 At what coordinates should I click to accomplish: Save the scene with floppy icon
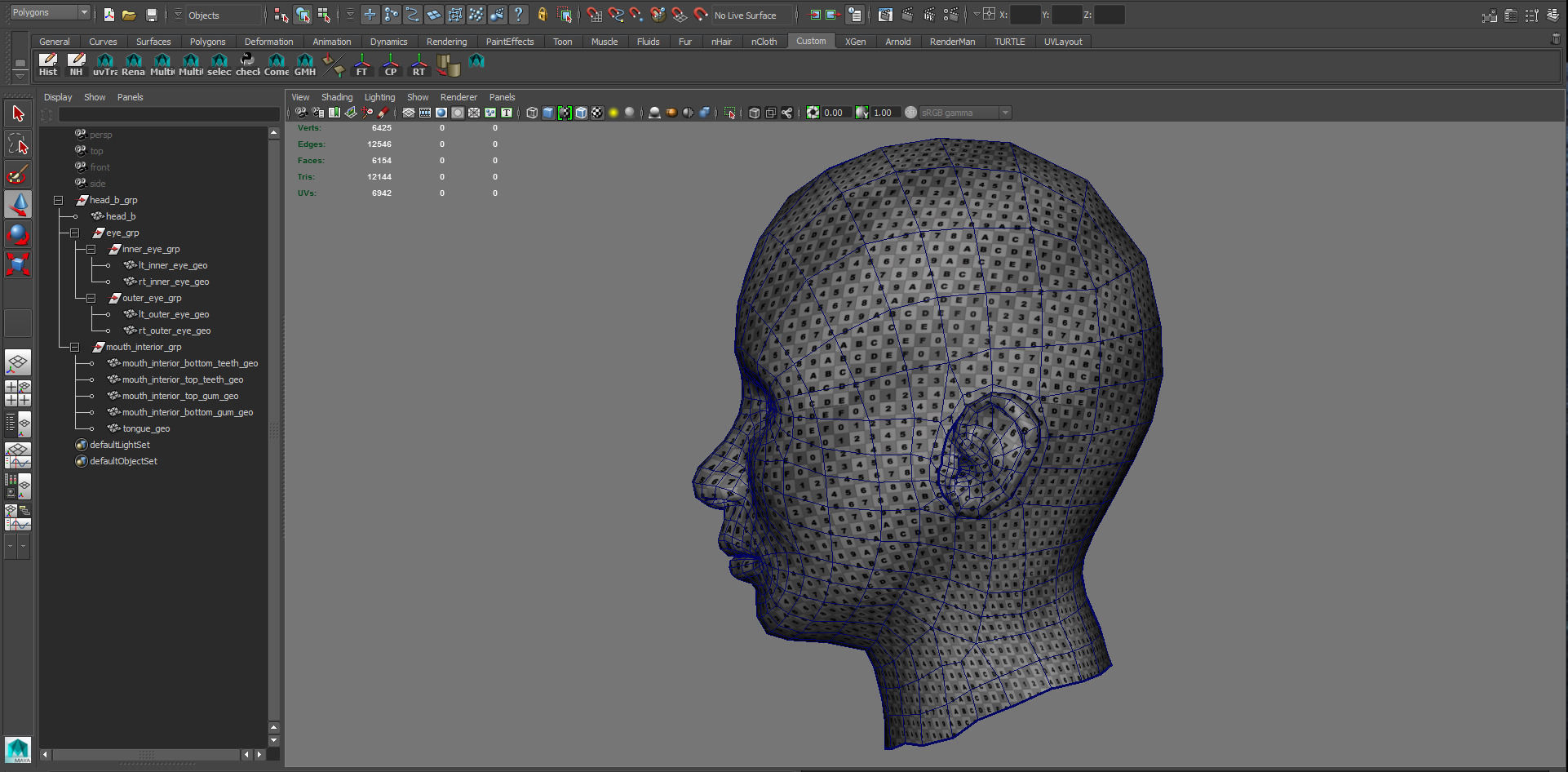(x=151, y=15)
